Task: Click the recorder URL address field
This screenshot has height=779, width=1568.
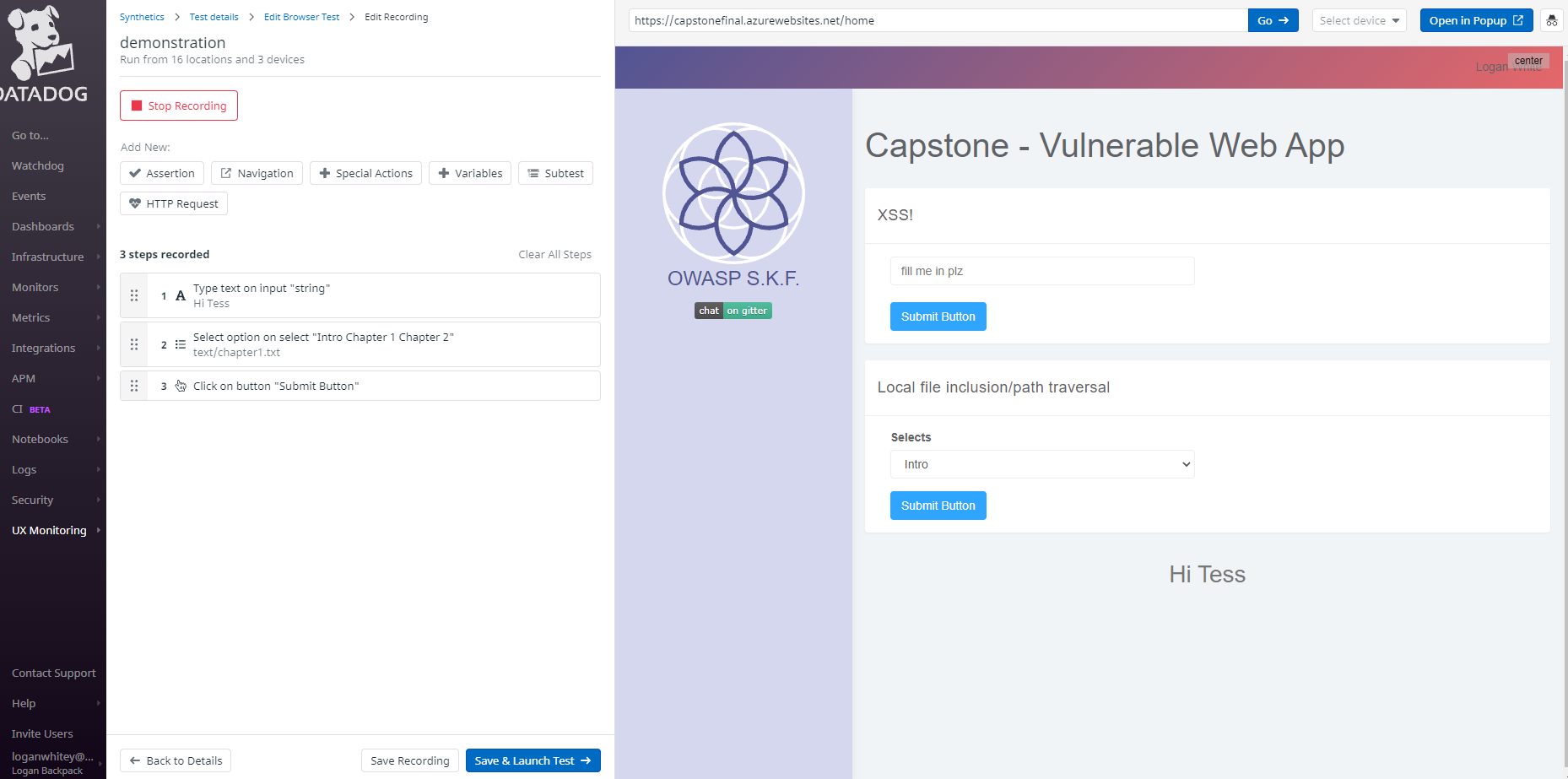Action: click(x=938, y=20)
